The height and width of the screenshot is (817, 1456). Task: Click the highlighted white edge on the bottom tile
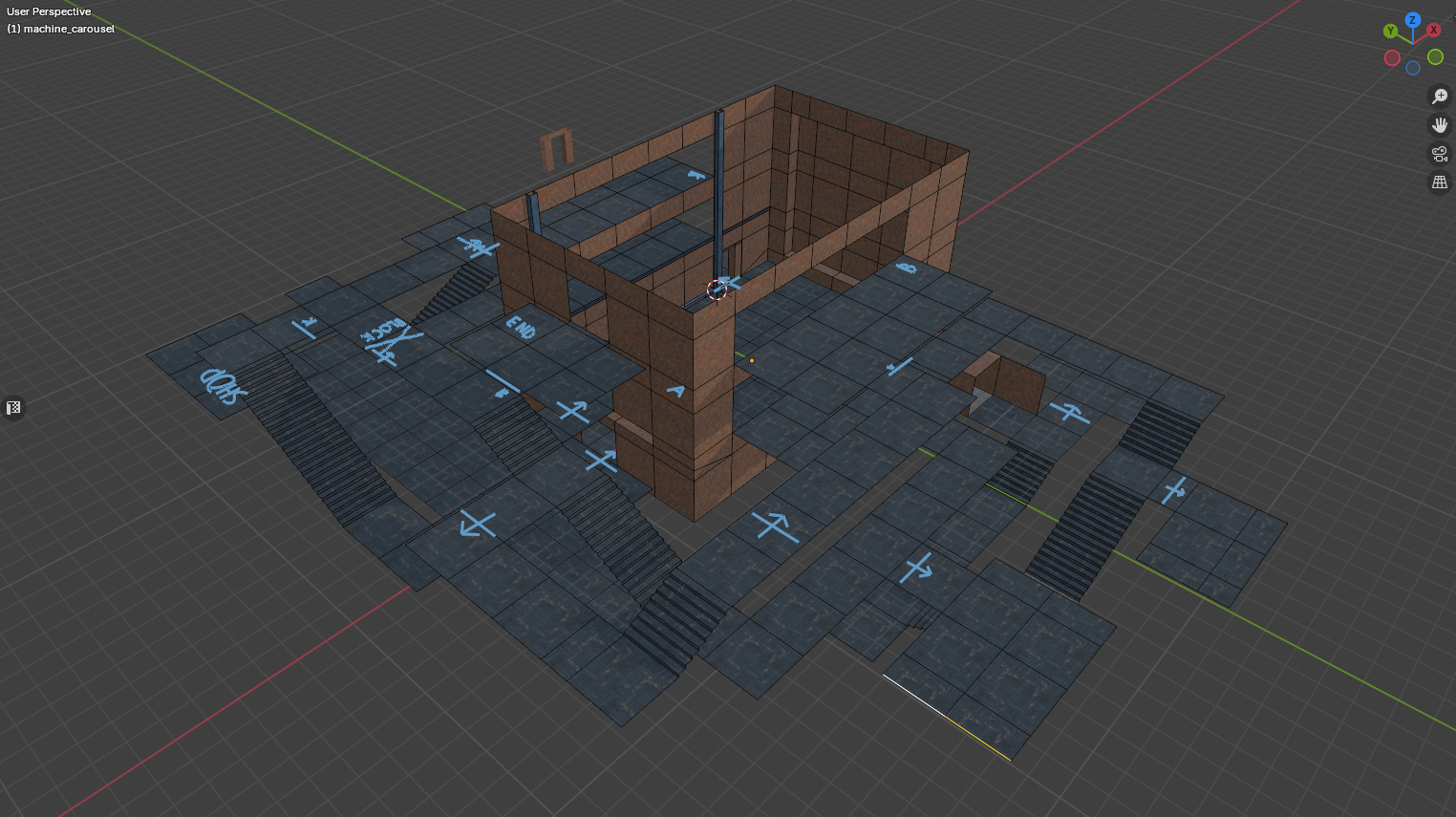click(x=913, y=695)
